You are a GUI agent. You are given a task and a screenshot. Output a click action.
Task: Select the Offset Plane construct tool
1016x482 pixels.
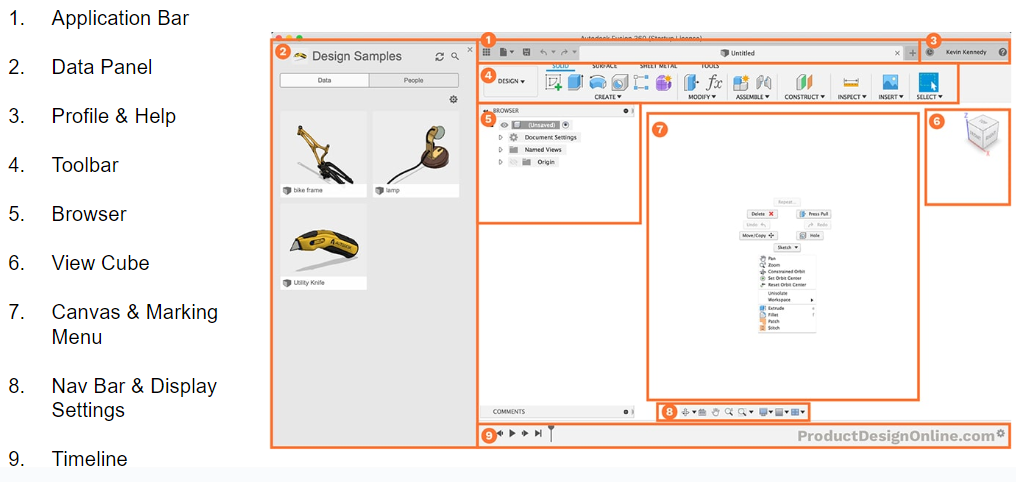point(804,82)
